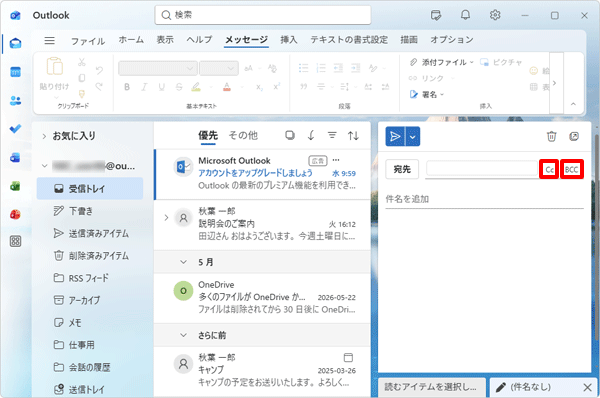
Task: Open the Excel app icon in sidebar
Action: (15, 186)
